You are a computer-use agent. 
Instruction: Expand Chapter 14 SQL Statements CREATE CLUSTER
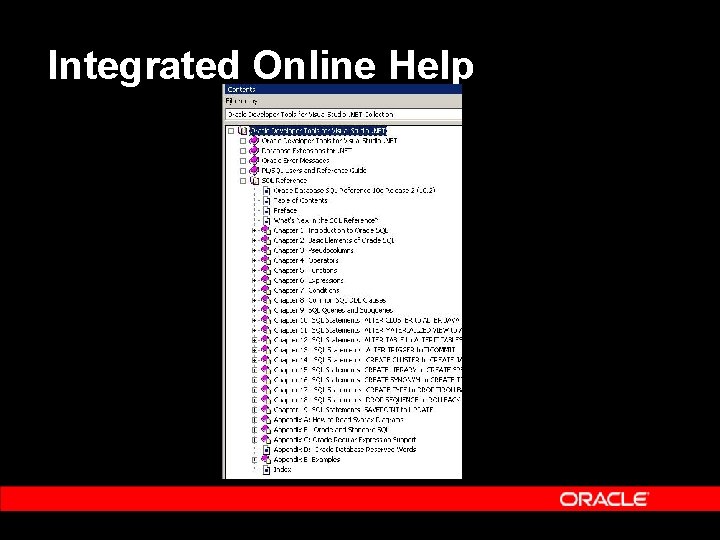[x=254, y=360]
